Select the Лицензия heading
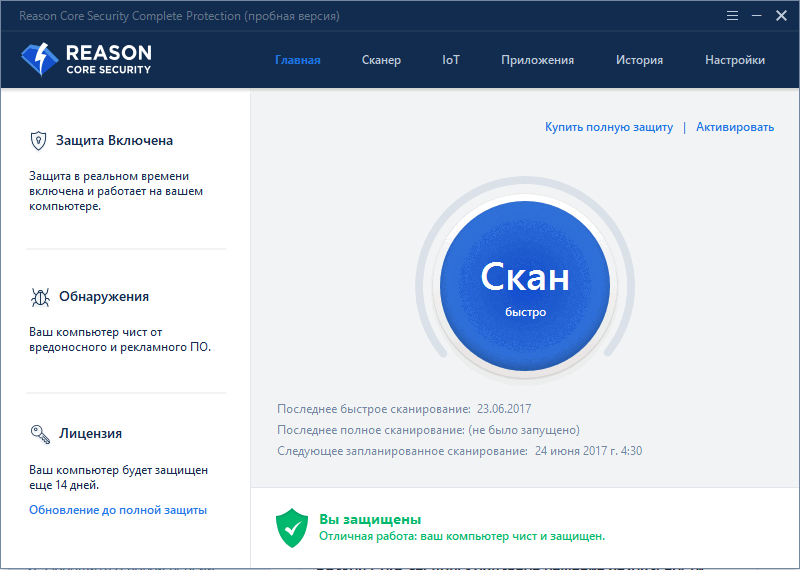Viewport: 800px width, 570px height. coord(90,433)
